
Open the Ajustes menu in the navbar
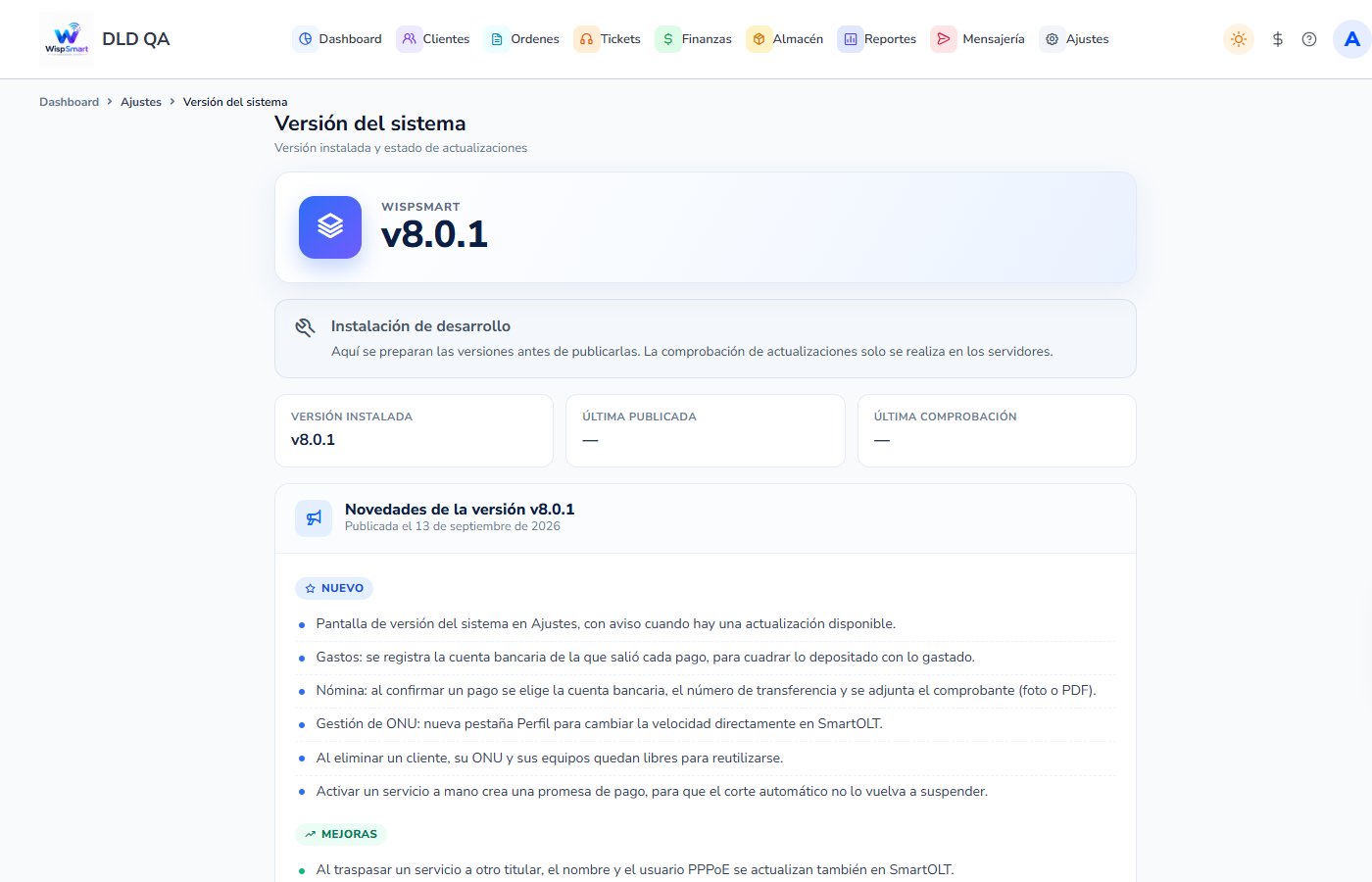pyautogui.click(x=1075, y=39)
